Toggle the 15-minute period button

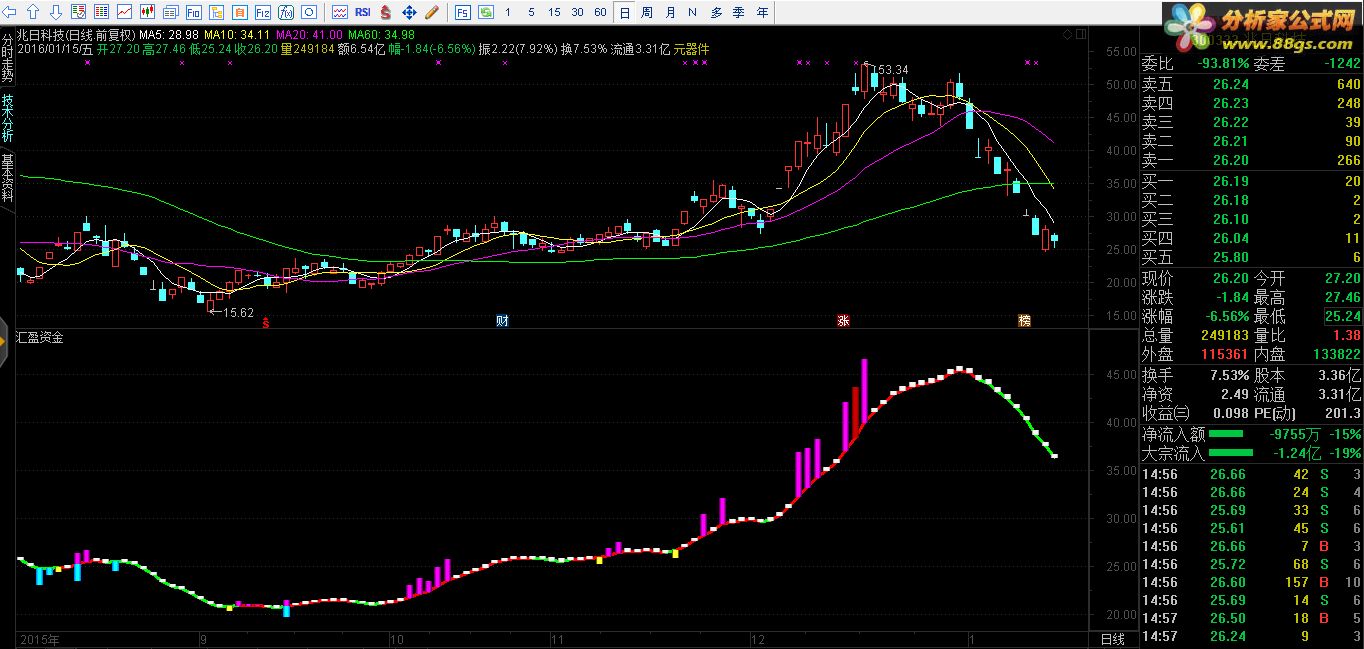coord(554,12)
